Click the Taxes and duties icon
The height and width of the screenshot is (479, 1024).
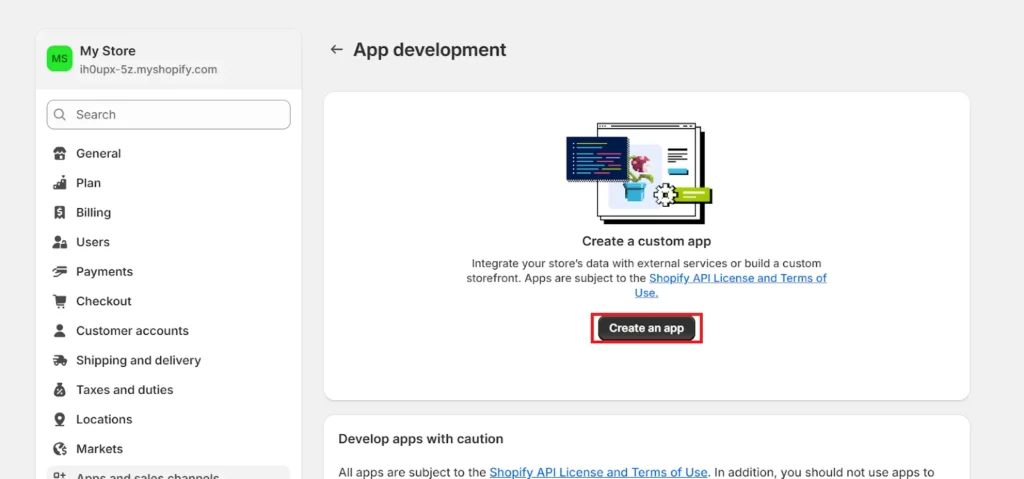click(x=59, y=390)
